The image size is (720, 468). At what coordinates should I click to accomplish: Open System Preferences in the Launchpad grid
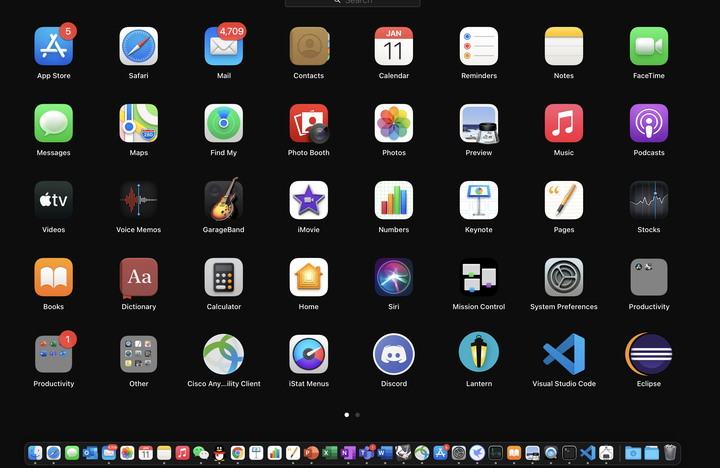coord(564,277)
